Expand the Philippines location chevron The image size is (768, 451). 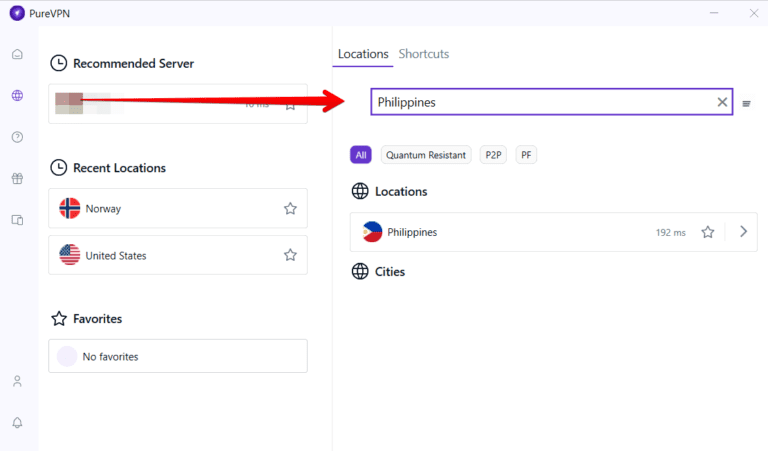743,232
